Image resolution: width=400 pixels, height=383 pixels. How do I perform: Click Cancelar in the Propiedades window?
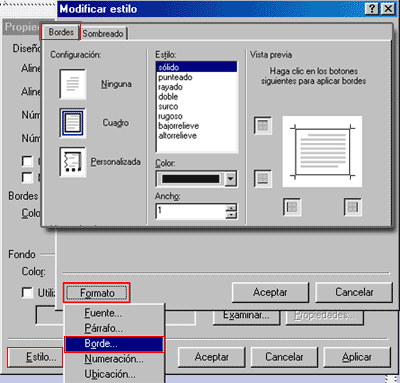pos(284,357)
